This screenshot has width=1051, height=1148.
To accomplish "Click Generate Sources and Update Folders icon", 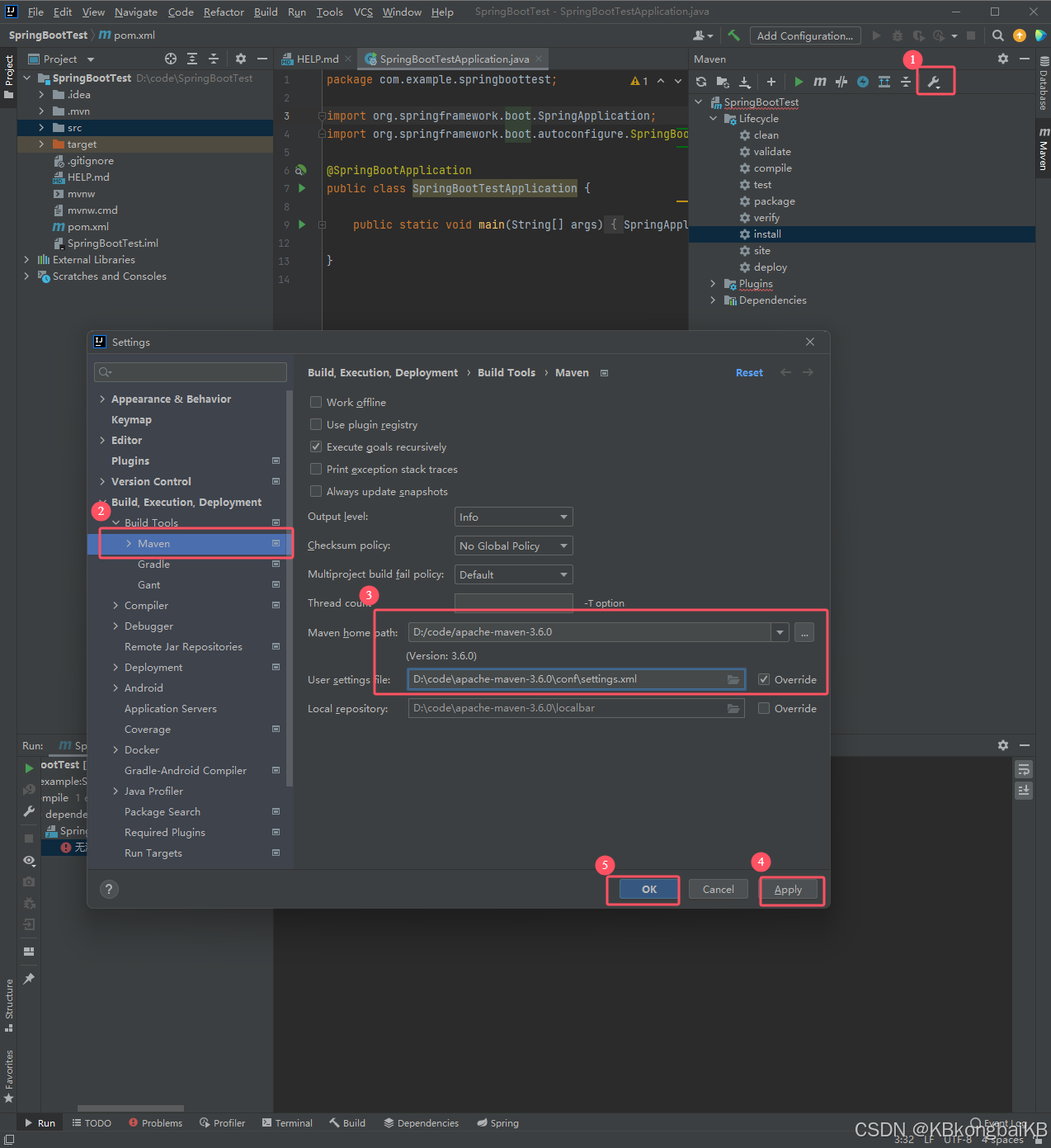I will (723, 82).
